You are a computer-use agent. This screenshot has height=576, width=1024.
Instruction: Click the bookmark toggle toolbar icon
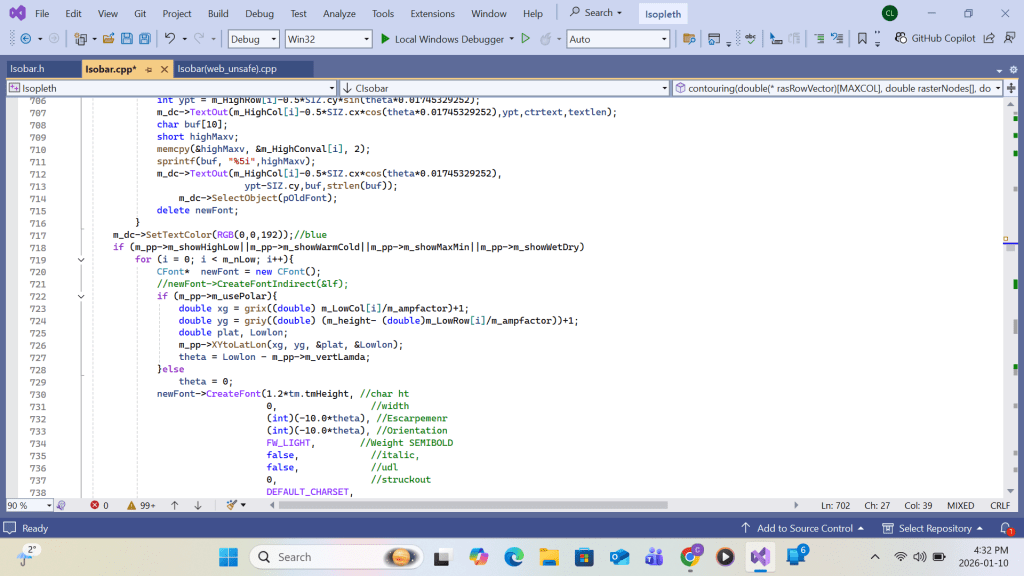tap(862, 39)
